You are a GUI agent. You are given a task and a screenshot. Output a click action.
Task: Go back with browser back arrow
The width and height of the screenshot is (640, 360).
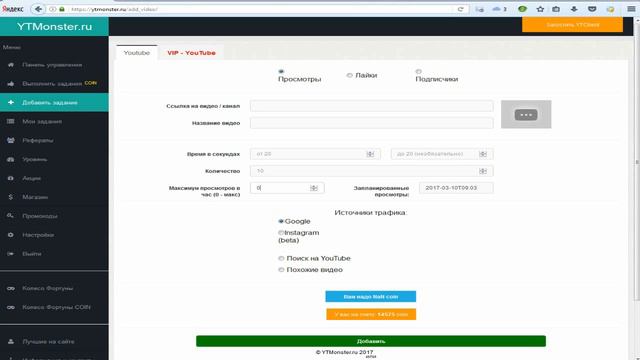click(38, 9)
